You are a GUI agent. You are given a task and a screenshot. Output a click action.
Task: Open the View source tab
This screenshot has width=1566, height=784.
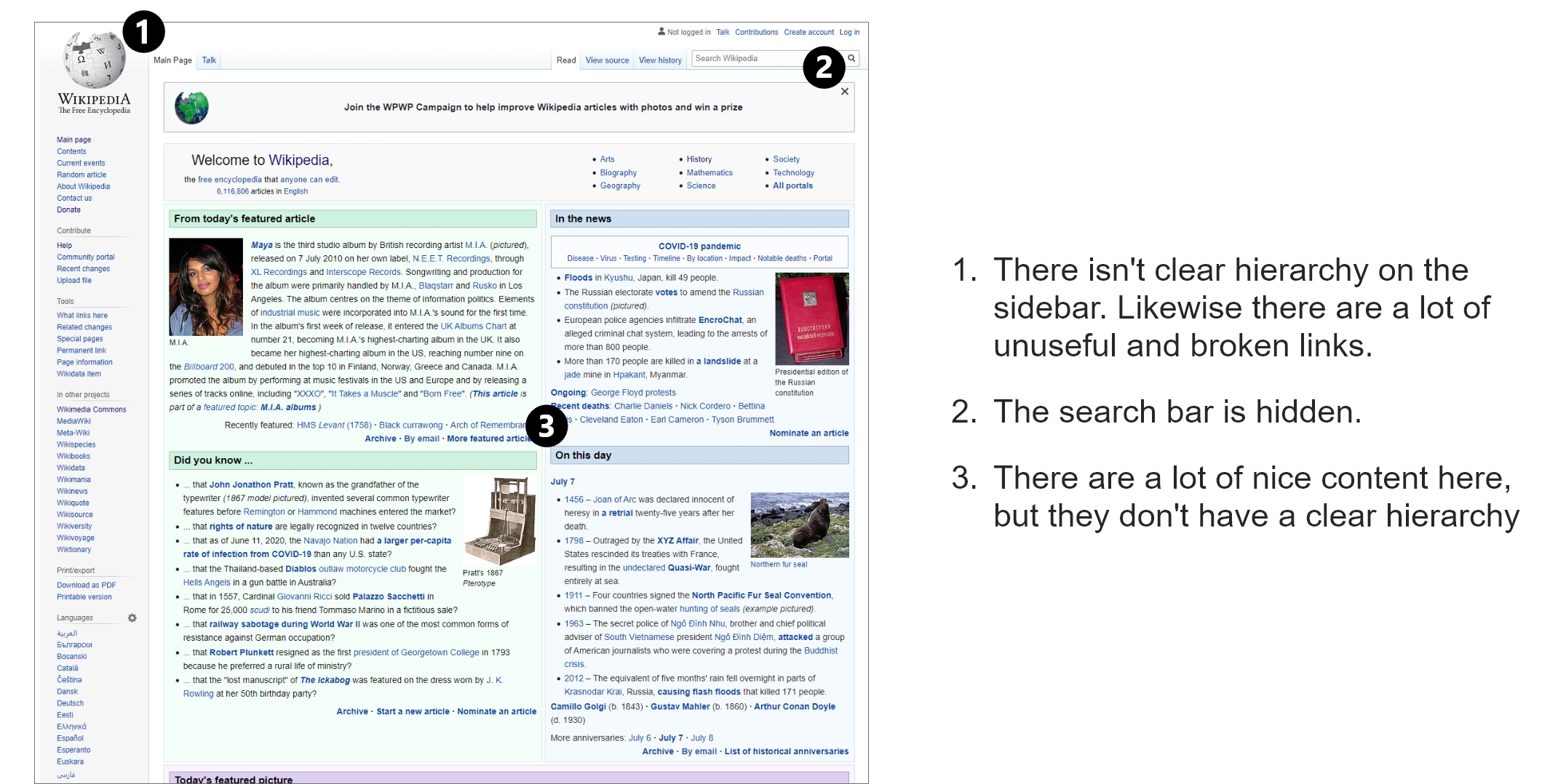click(x=607, y=60)
